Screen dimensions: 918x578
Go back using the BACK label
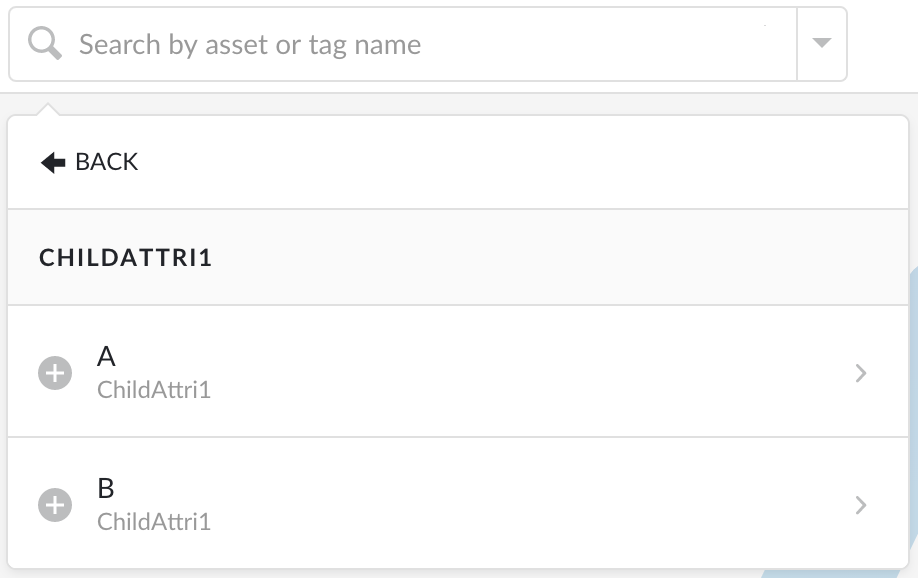[x=107, y=162]
